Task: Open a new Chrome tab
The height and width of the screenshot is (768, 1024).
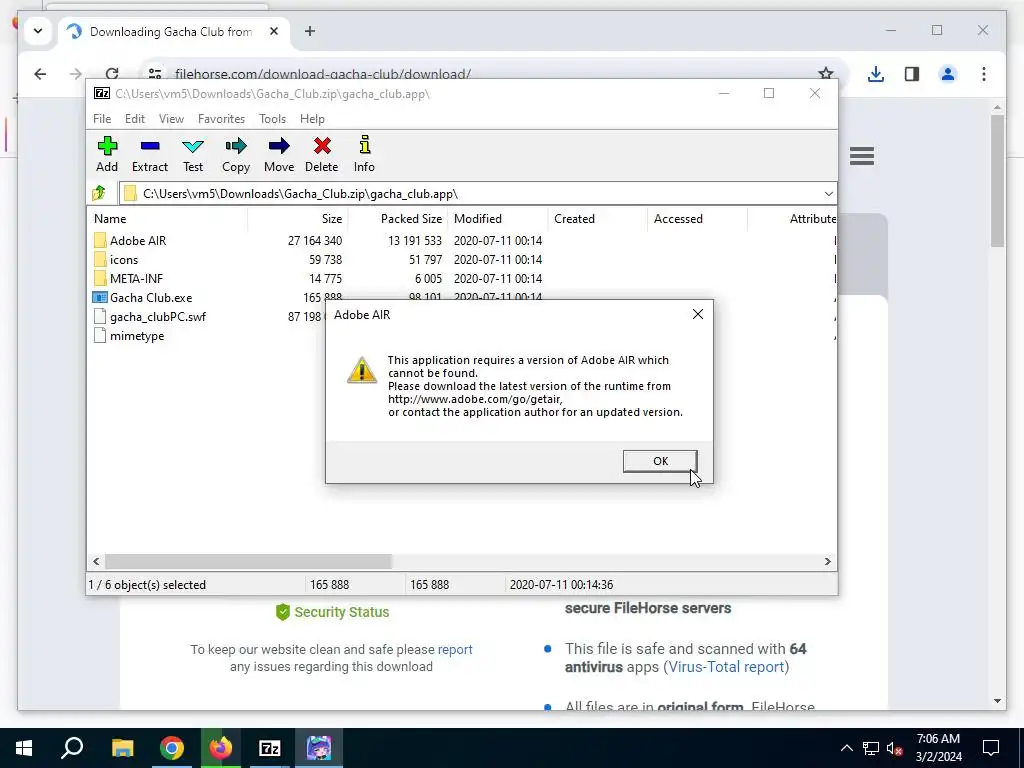Action: 310,31
